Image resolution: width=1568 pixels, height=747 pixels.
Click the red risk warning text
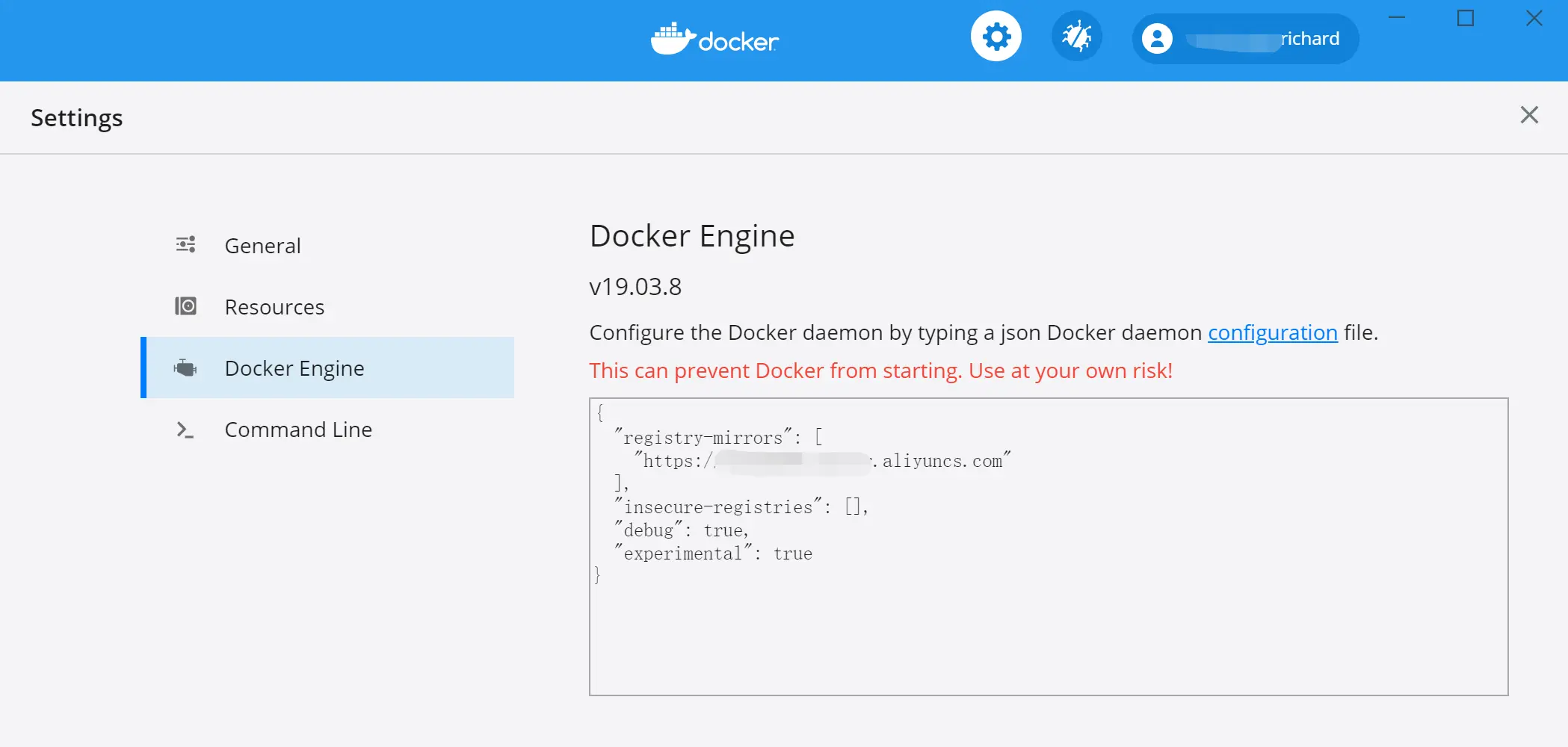coord(880,371)
